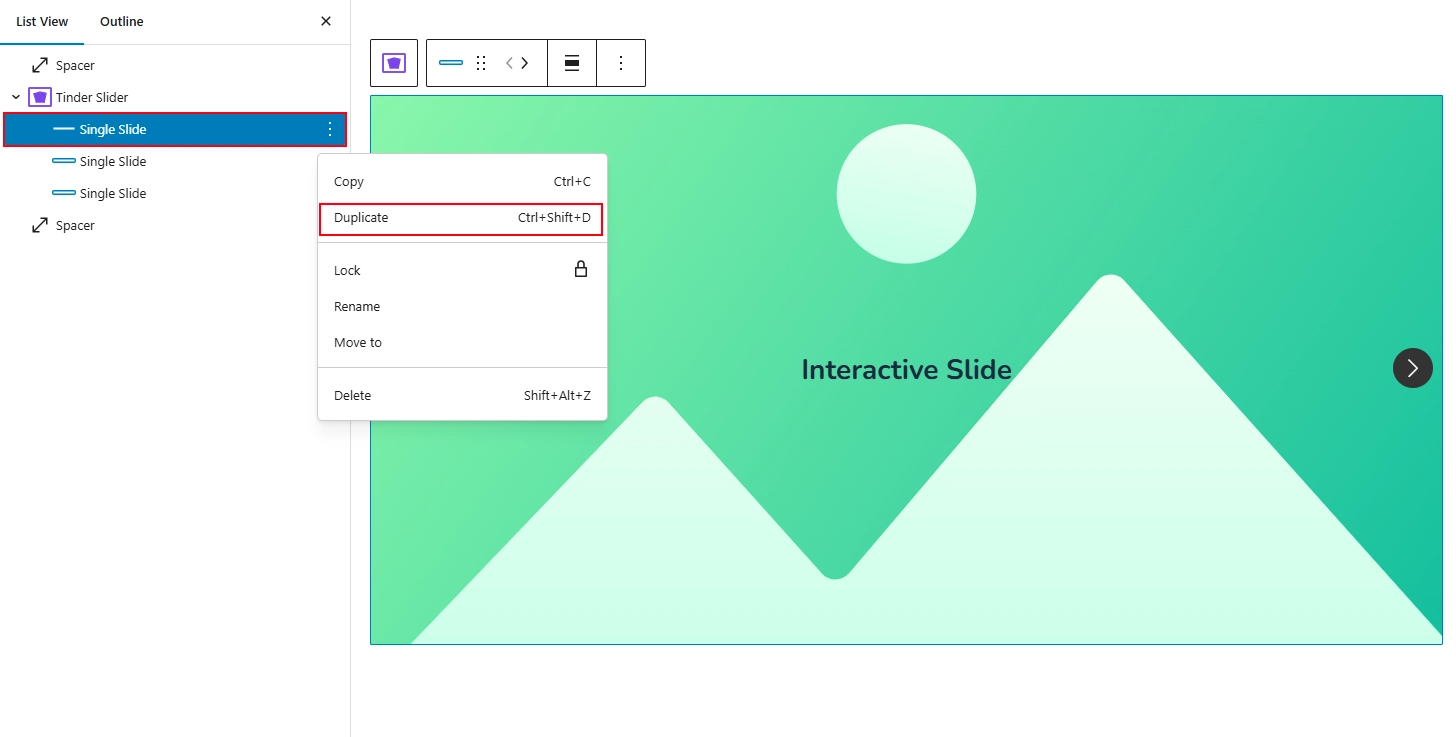The width and height of the screenshot is (1456, 737).
Task: Click the lock icon in context menu
Action: [580, 270]
